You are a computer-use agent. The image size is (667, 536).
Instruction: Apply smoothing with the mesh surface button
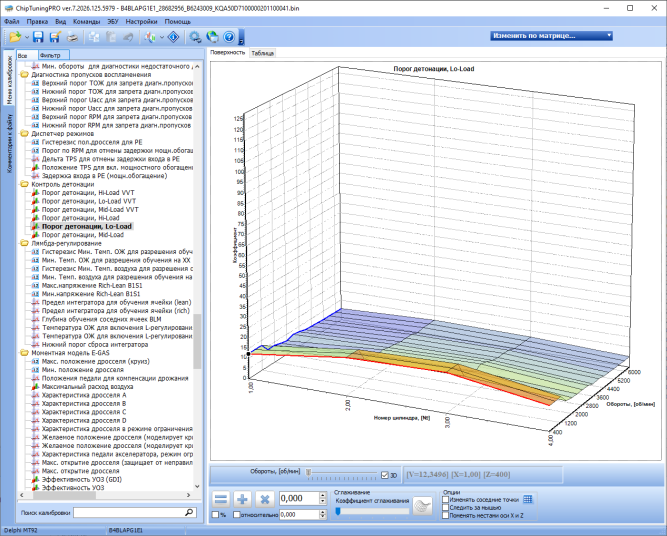422,506
